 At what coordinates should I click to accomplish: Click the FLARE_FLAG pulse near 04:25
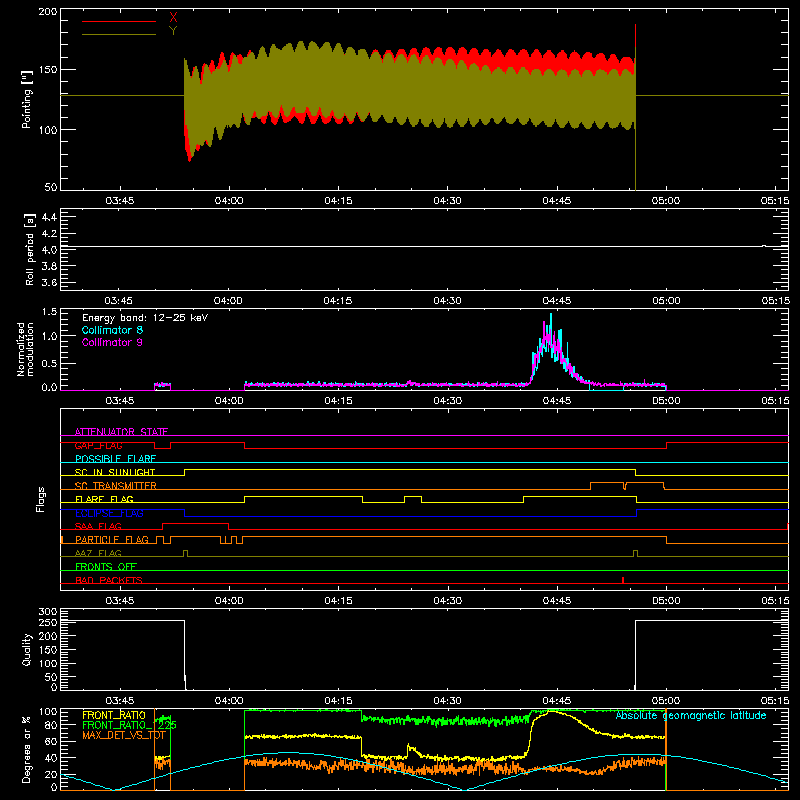(x=413, y=497)
